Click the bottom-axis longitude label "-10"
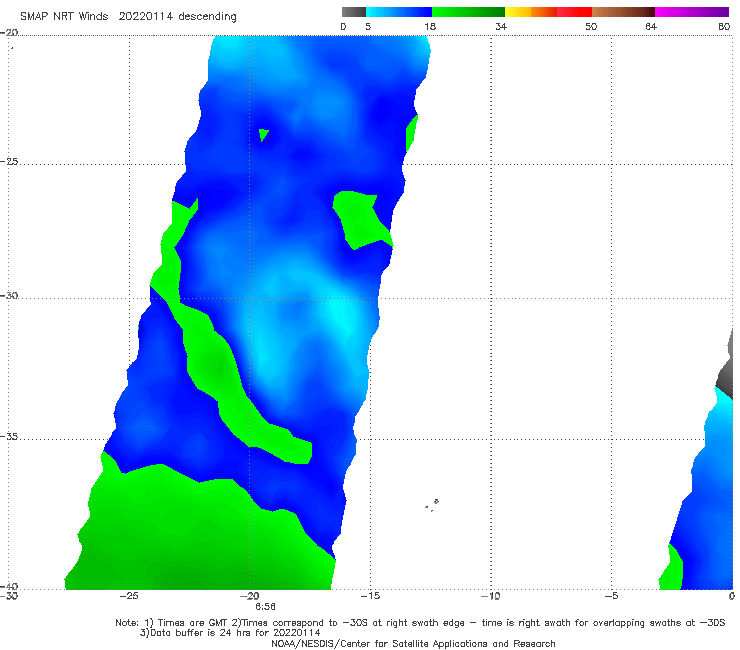The width and height of the screenshot is (740, 650). coord(491,596)
